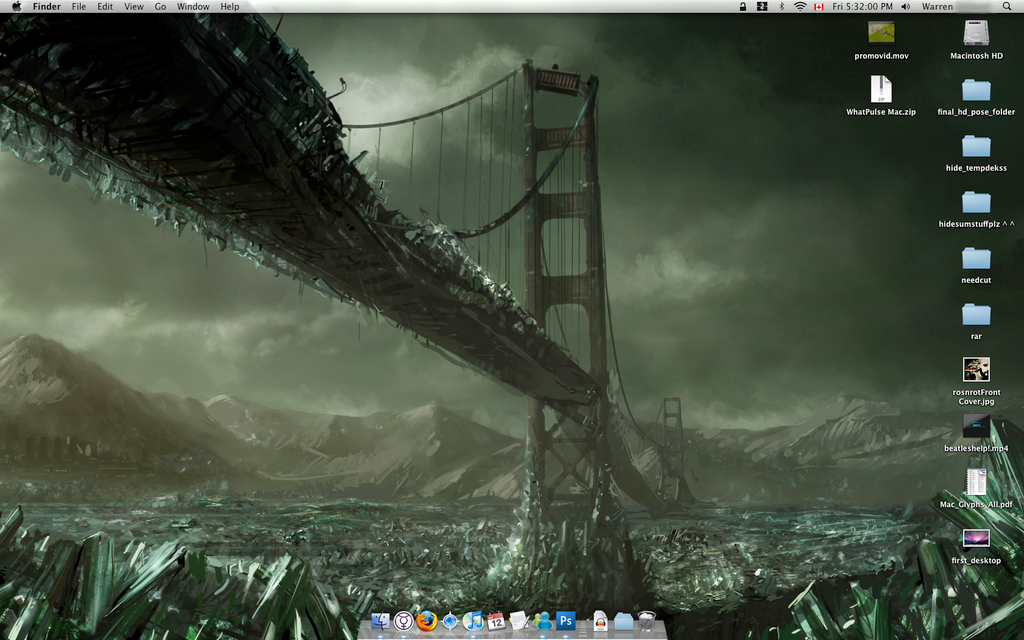Click the padlock icon in the menu bar
This screenshot has height=640, width=1024.
743,7
